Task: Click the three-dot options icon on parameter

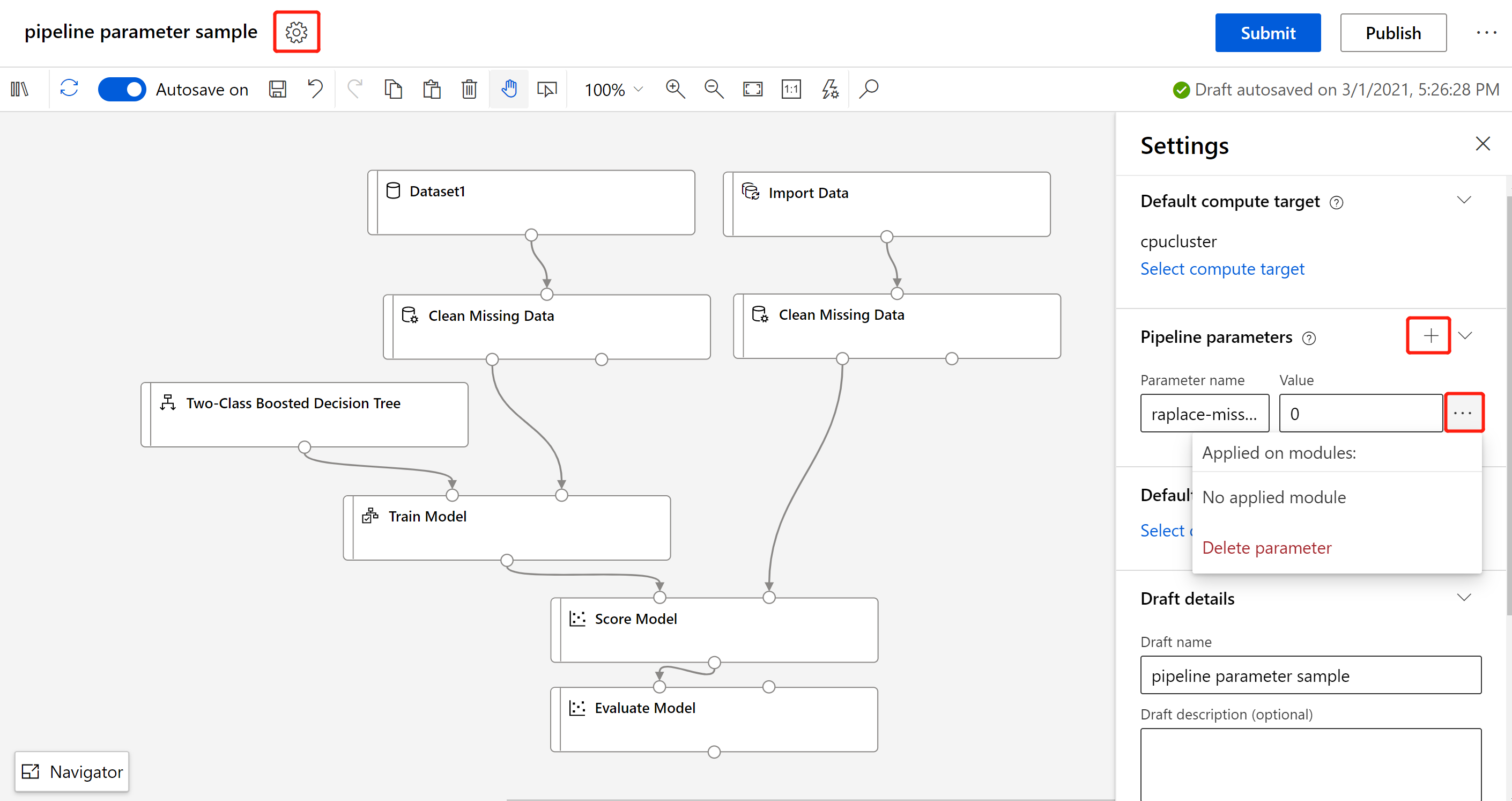Action: tap(1463, 412)
